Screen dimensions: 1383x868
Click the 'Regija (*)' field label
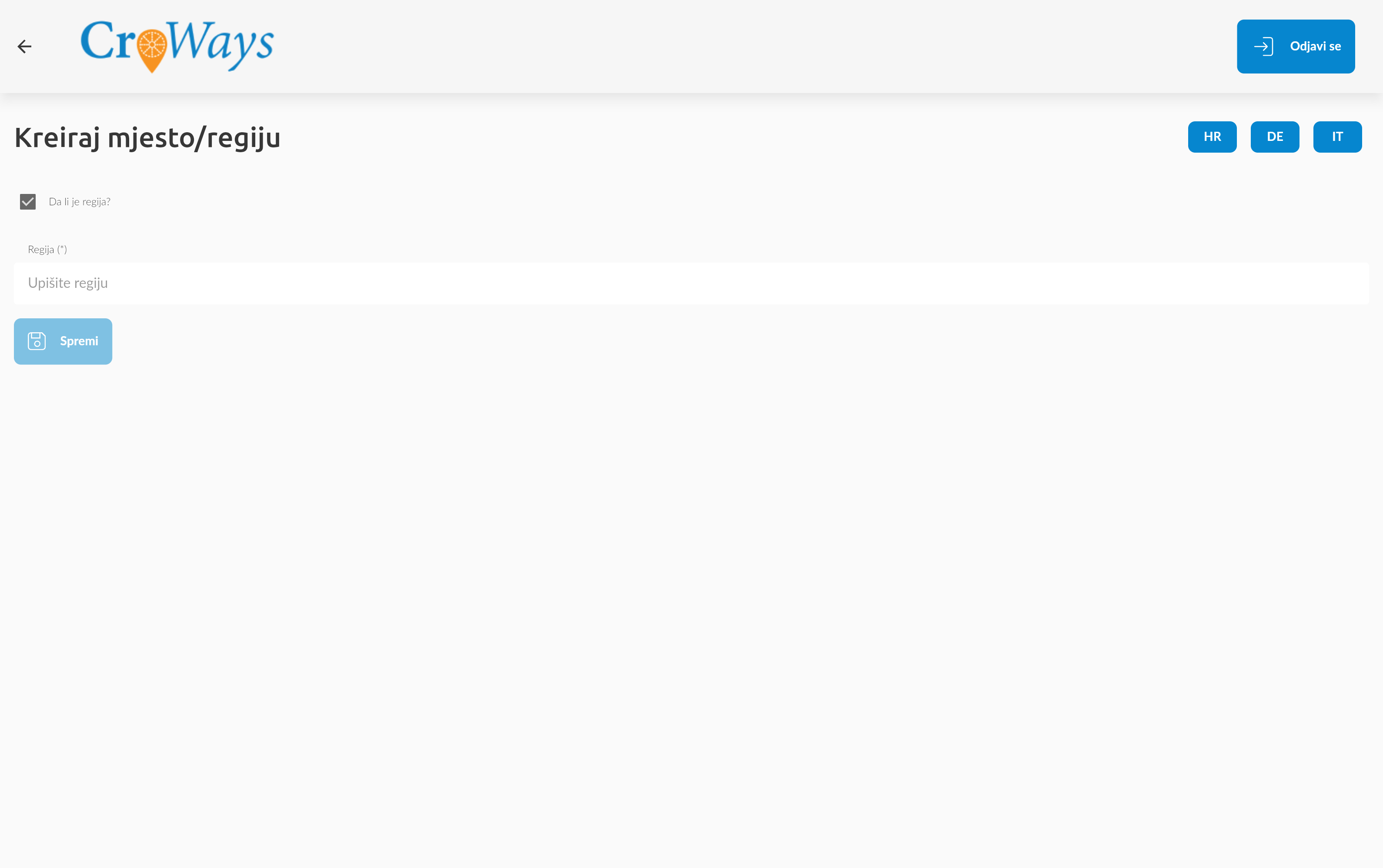click(x=47, y=249)
